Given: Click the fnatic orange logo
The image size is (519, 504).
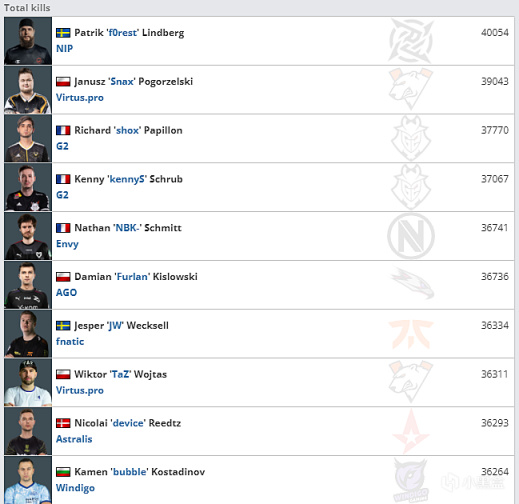Looking at the screenshot, I should tap(411, 334).
